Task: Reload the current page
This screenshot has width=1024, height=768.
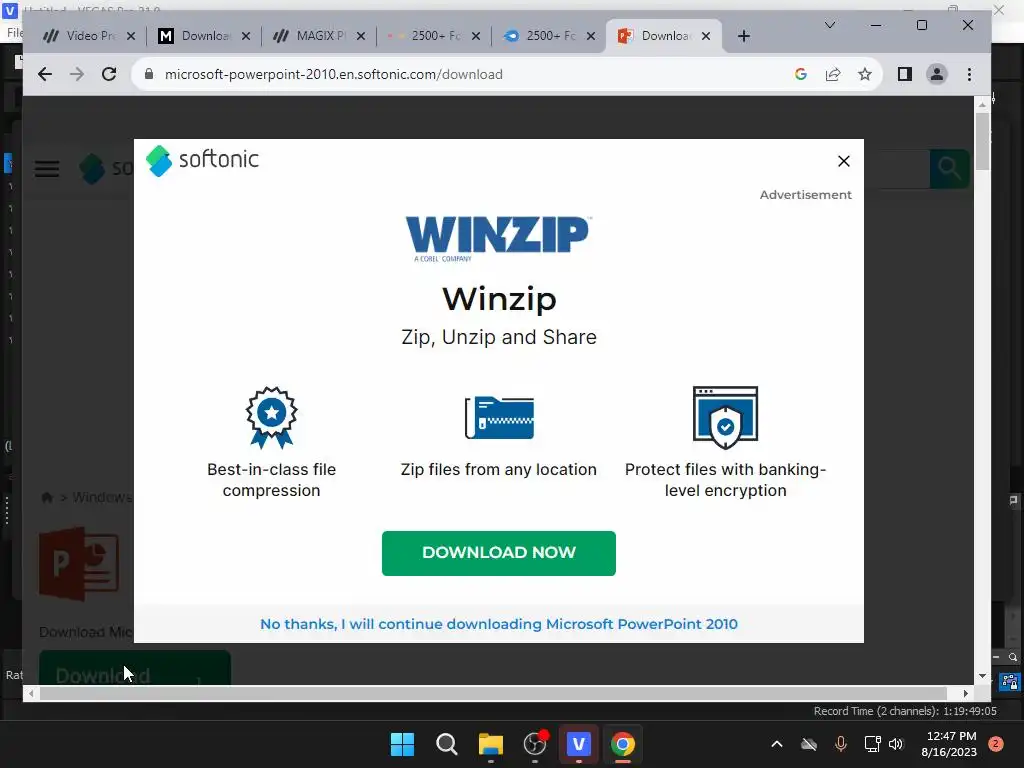Action: pyautogui.click(x=109, y=74)
